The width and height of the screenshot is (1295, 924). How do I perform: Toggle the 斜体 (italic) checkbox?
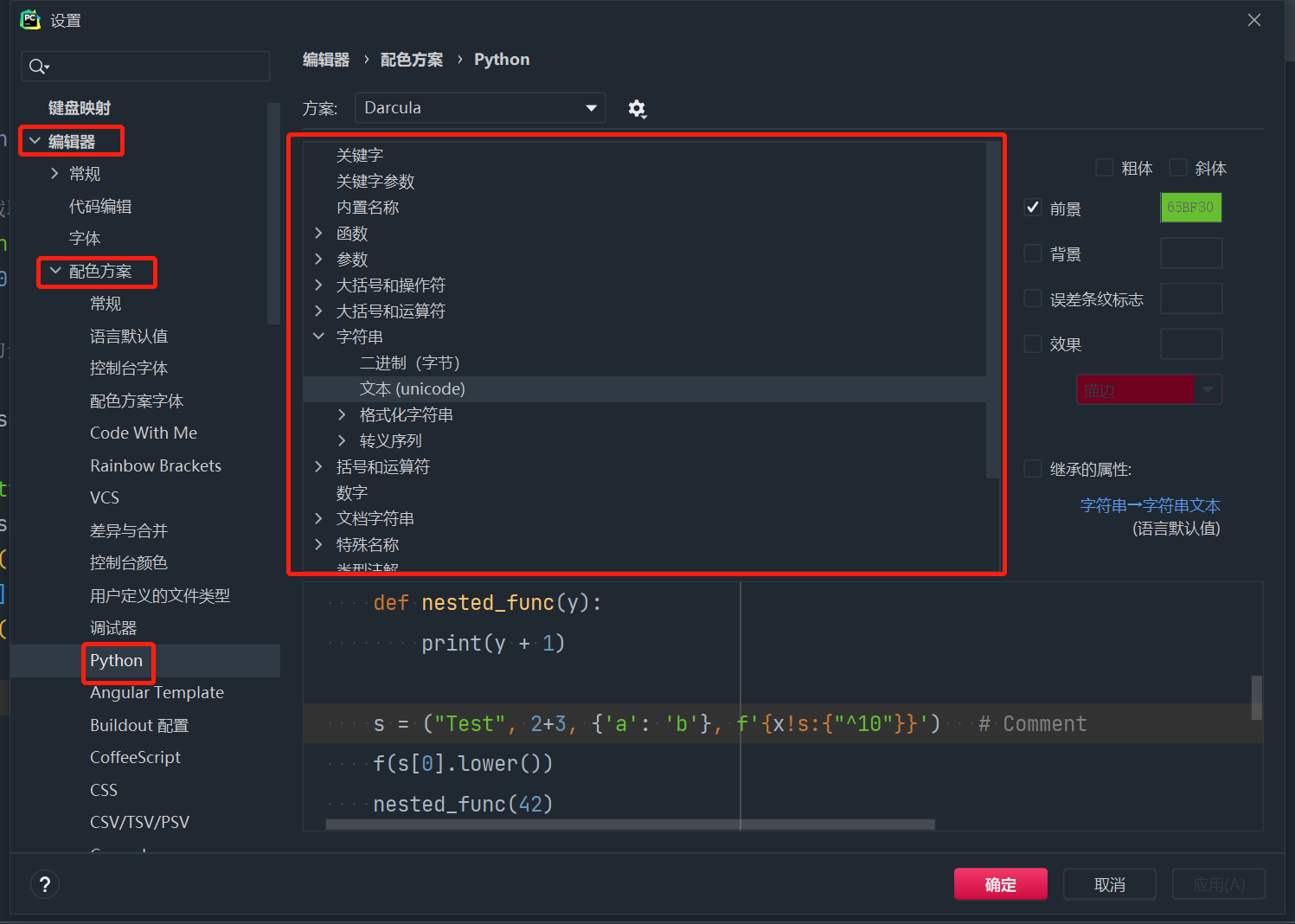point(1178,168)
